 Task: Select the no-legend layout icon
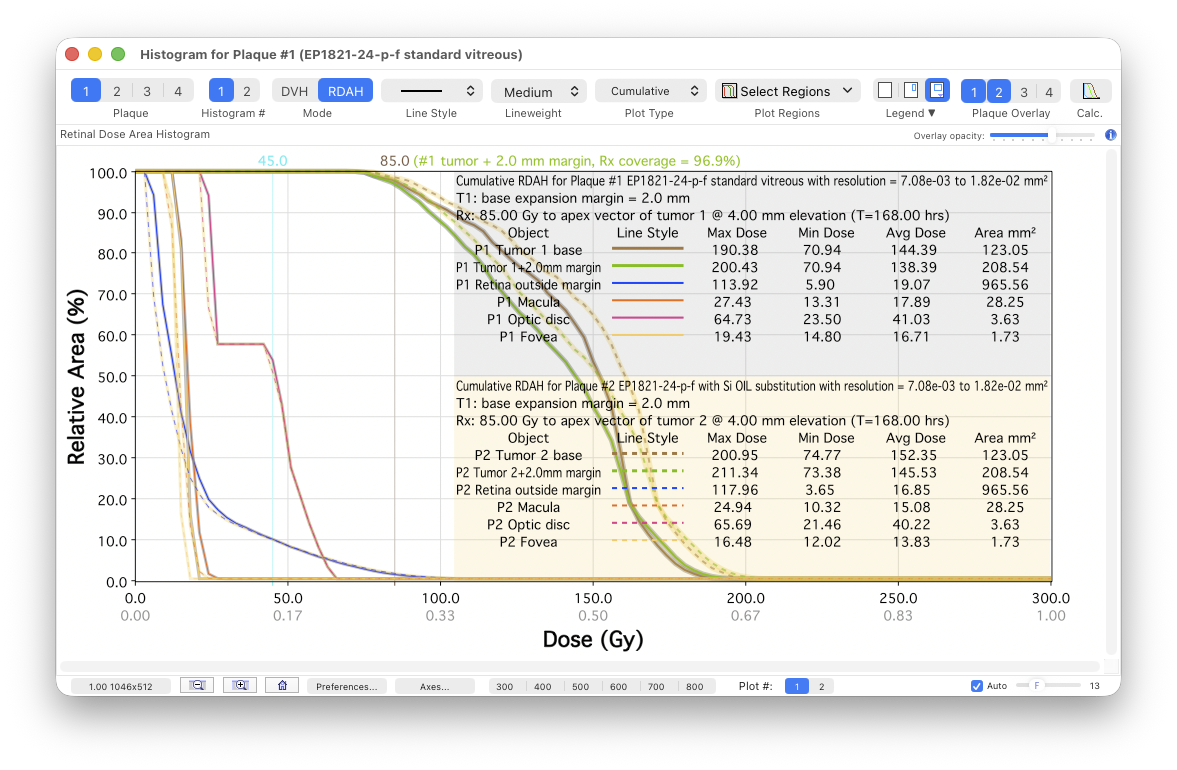(885, 91)
